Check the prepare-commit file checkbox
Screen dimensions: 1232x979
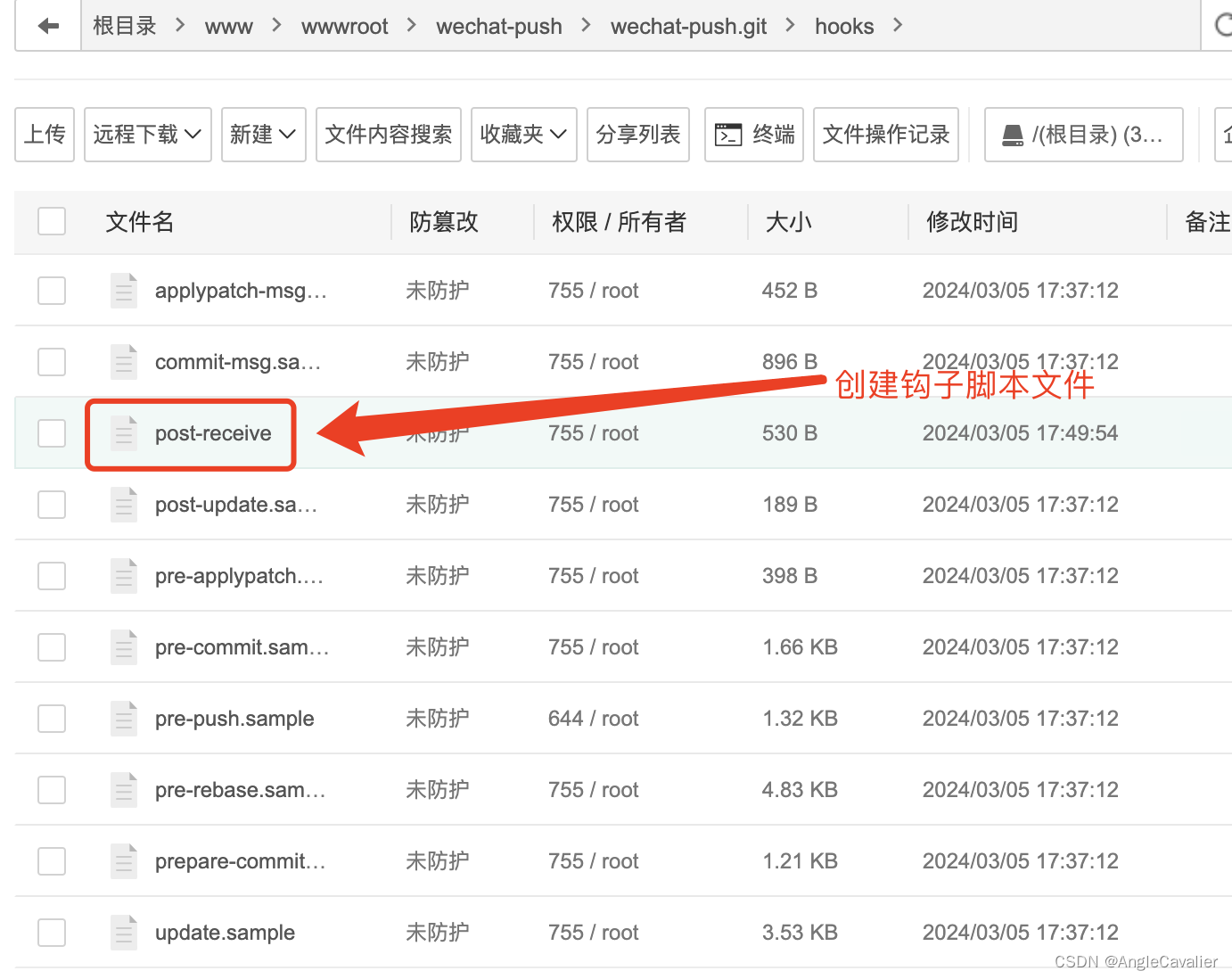coord(52,861)
